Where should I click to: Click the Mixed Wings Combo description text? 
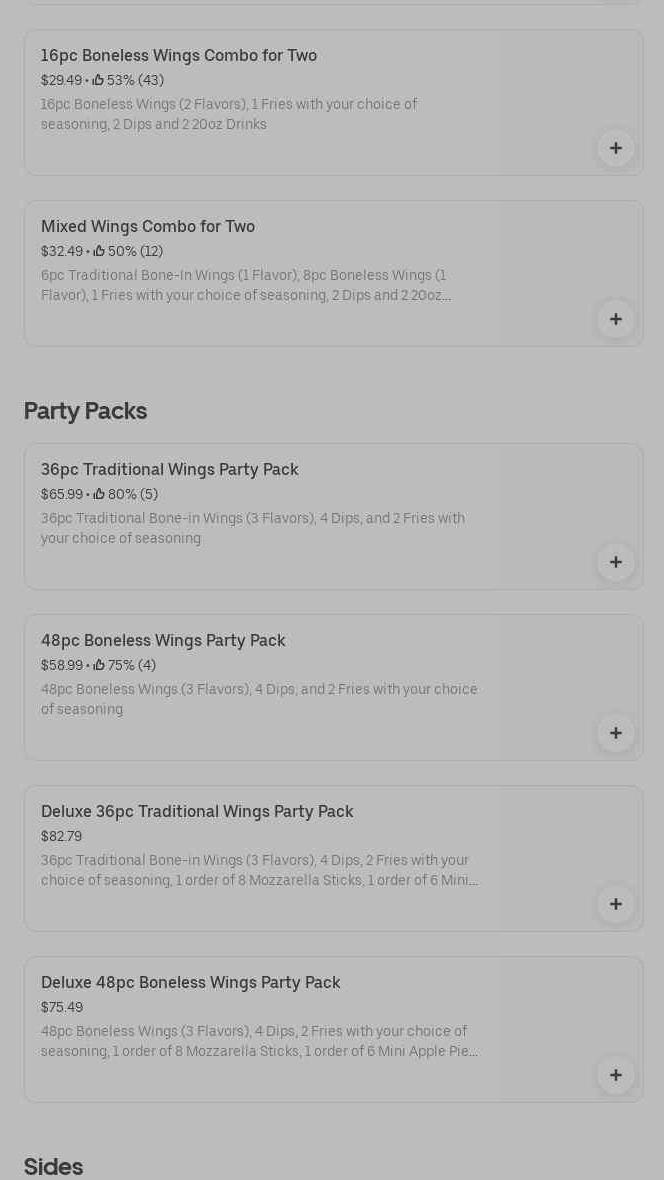pos(246,286)
